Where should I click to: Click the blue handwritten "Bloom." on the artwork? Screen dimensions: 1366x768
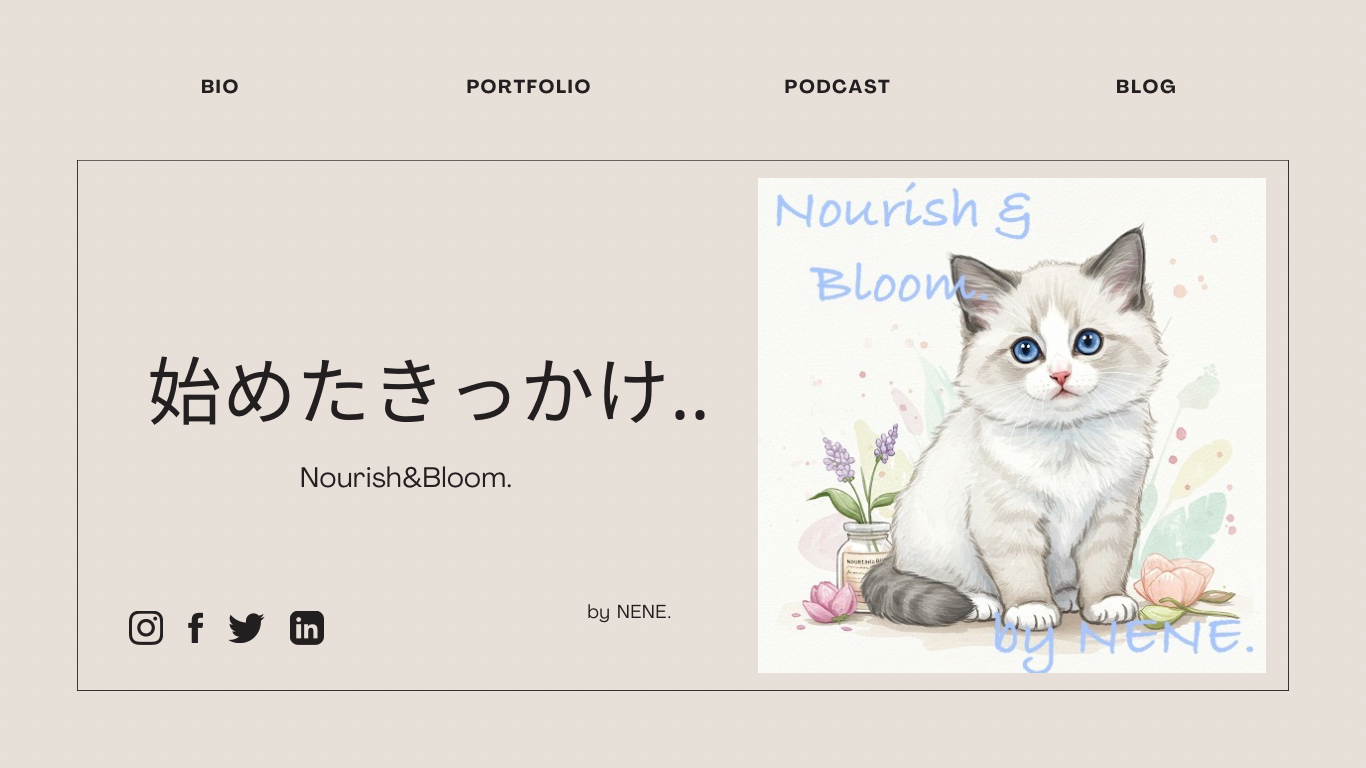pos(900,283)
